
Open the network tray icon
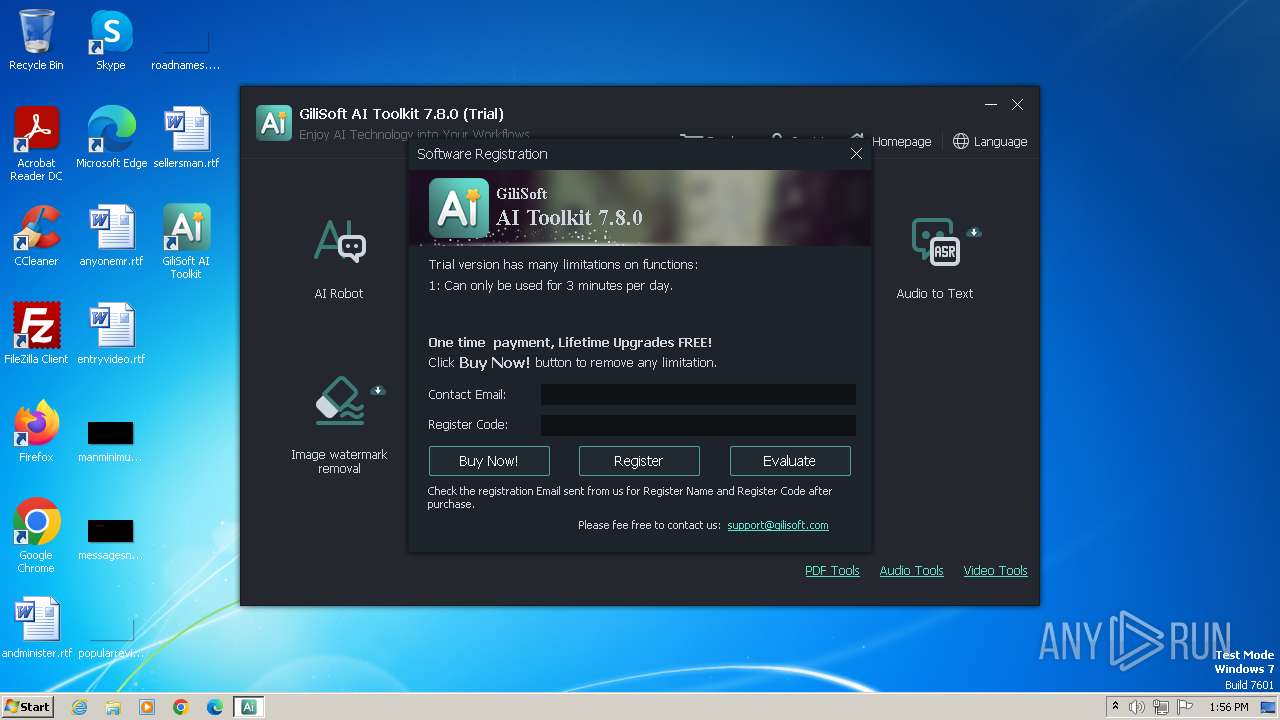point(1161,707)
